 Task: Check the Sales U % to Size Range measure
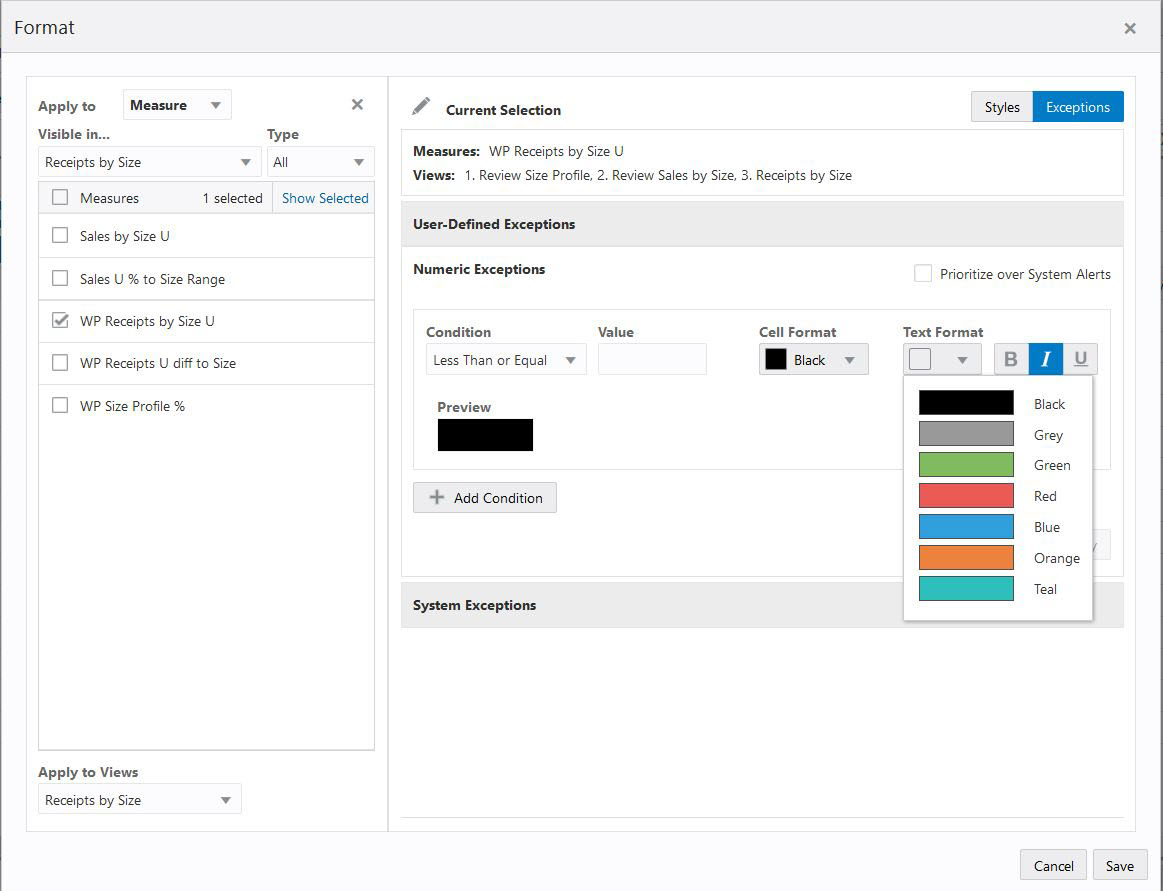pyautogui.click(x=60, y=278)
